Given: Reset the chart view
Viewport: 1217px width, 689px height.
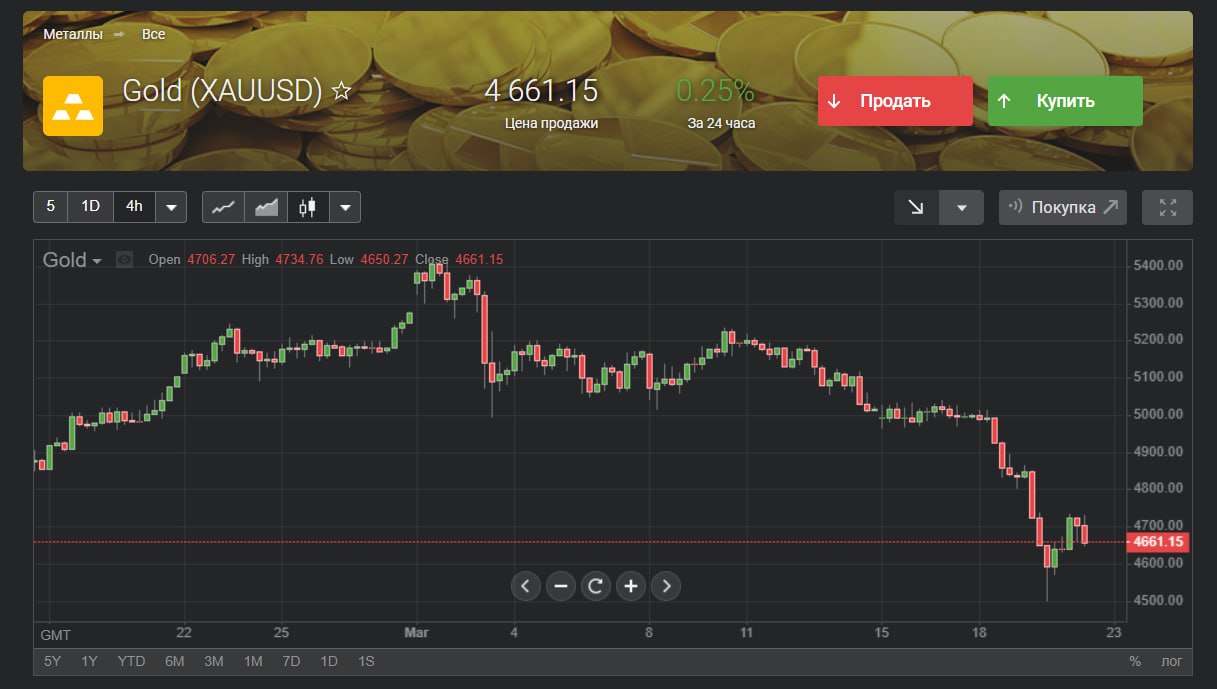Looking at the screenshot, I should click(595, 586).
